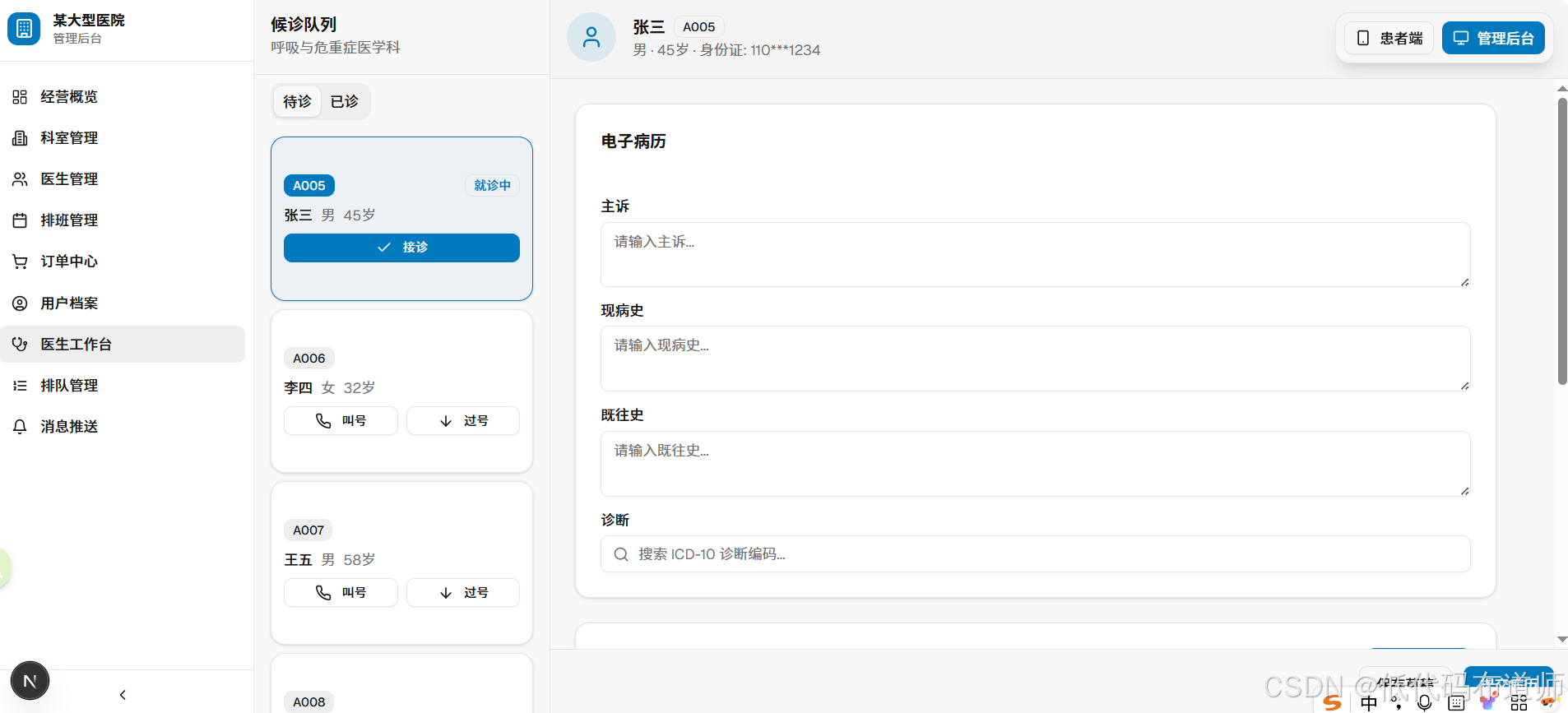The height and width of the screenshot is (713, 1568).
Task: Switch to the 已诊 tab
Action: [x=345, y=102]
